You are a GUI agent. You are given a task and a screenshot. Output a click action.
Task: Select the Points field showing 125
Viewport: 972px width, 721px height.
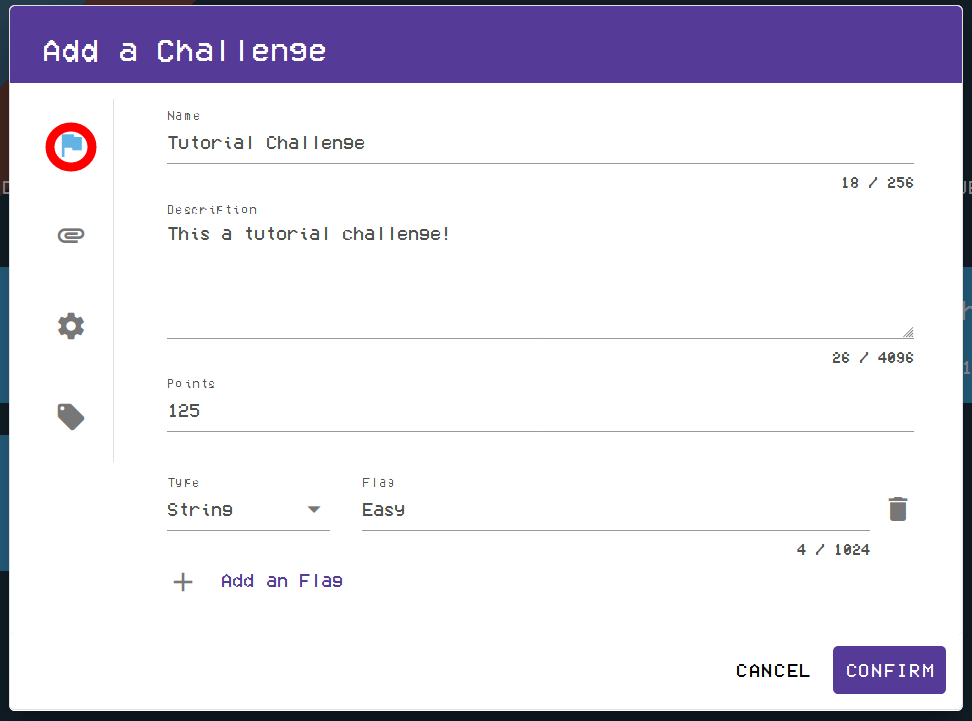pos(540,411)
